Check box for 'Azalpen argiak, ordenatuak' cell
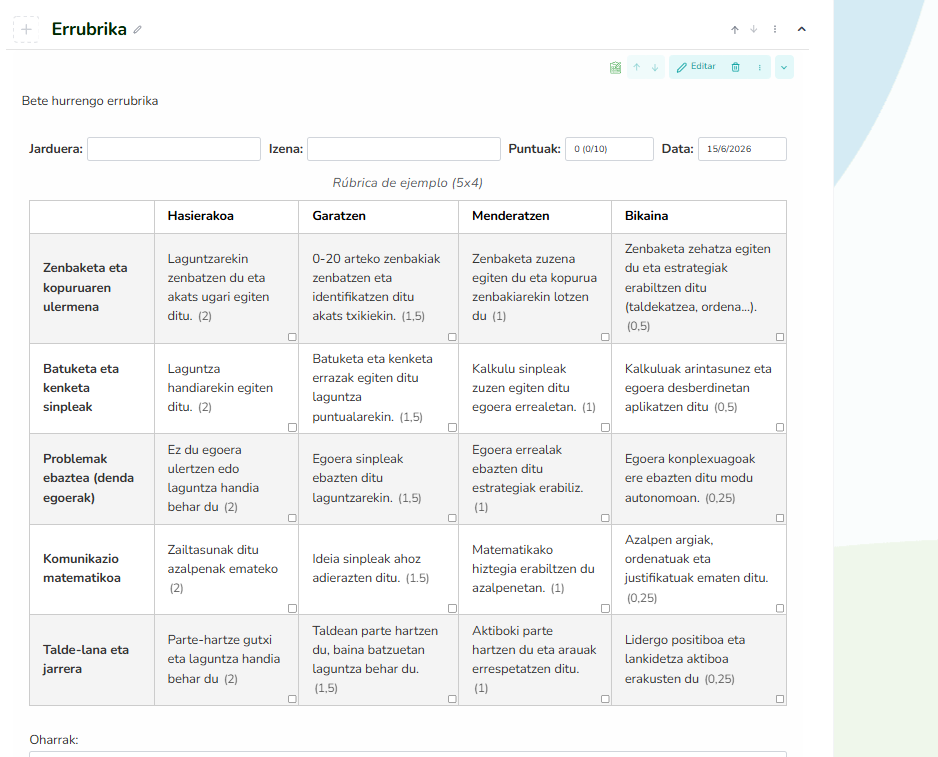Viewport: 938px width, 757px height. pos(779,609)
